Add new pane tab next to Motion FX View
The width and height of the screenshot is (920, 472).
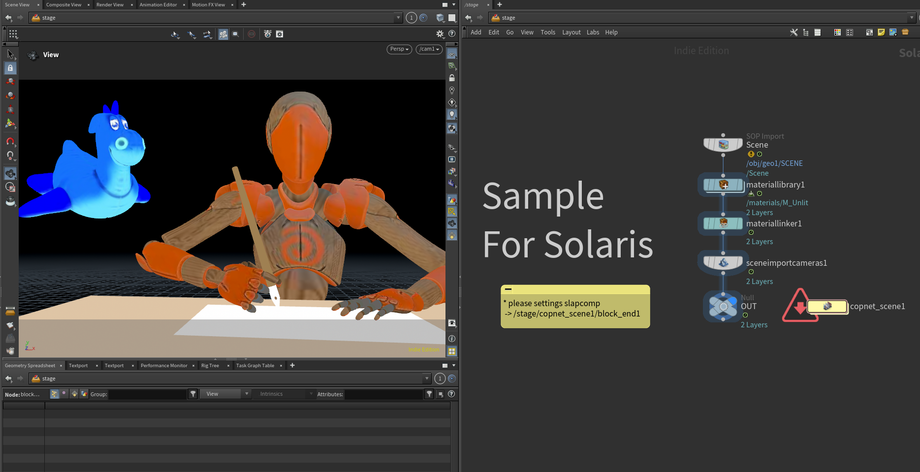(x=243, y=5)
